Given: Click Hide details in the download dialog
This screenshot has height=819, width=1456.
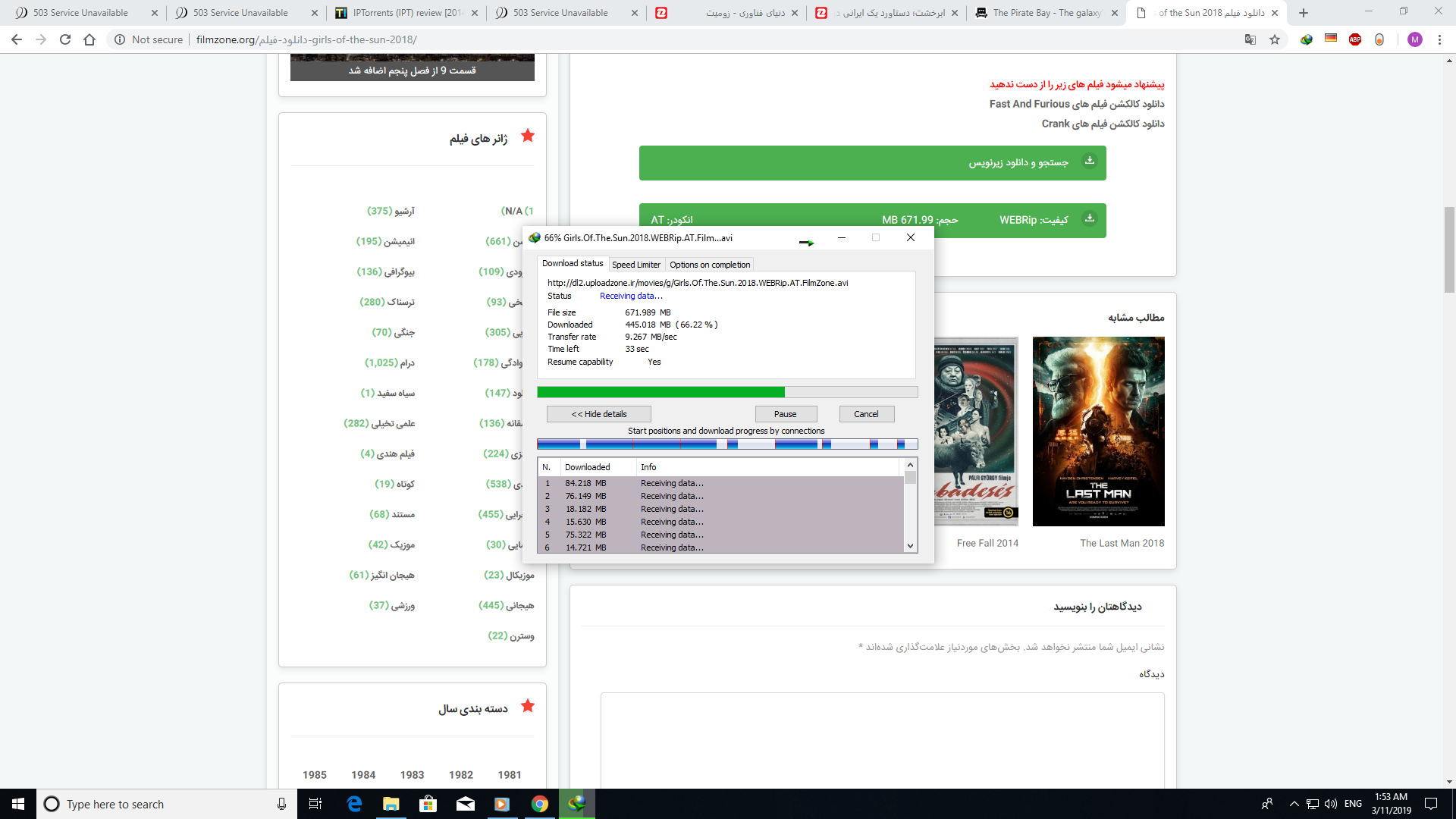Looking at the screenshot, I should pyautogui.click(x=599, y=414).
